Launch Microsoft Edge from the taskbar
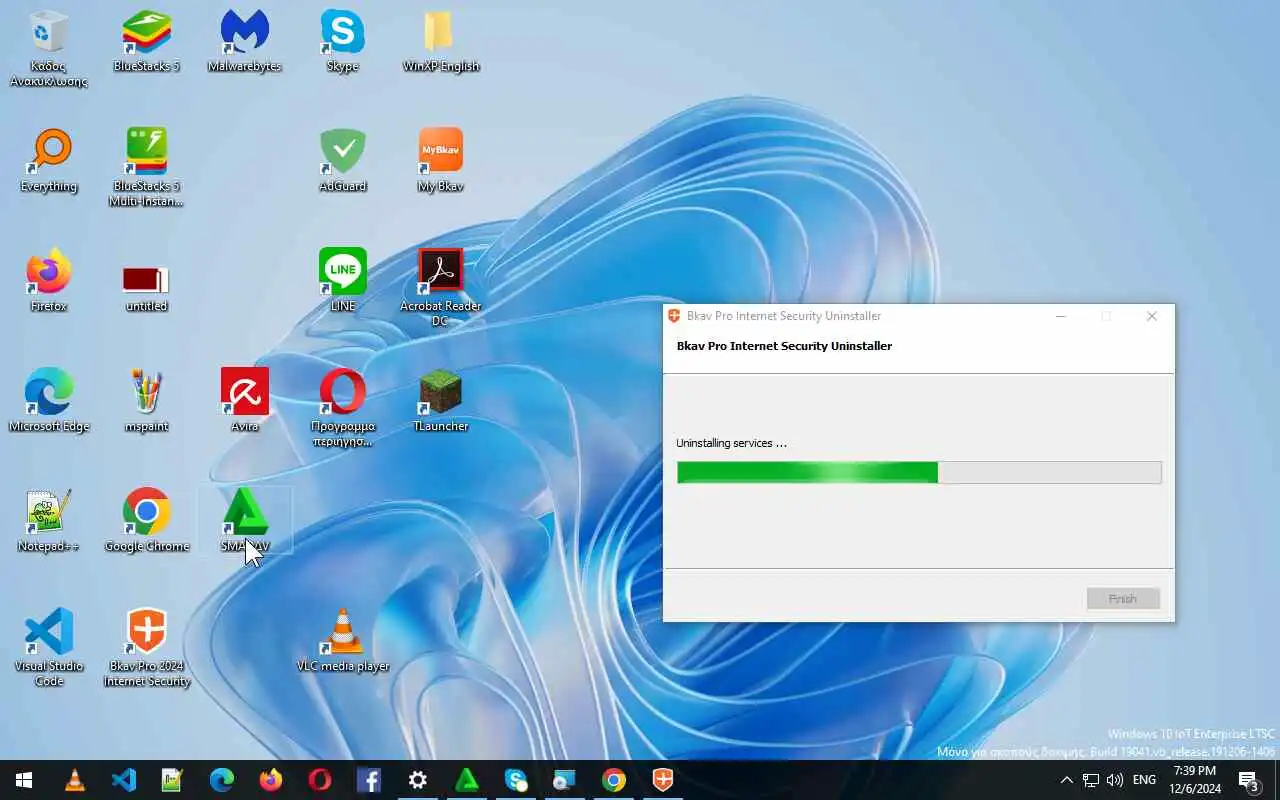Viewport: 1280px width, 800px height. (x=222, y=780)
